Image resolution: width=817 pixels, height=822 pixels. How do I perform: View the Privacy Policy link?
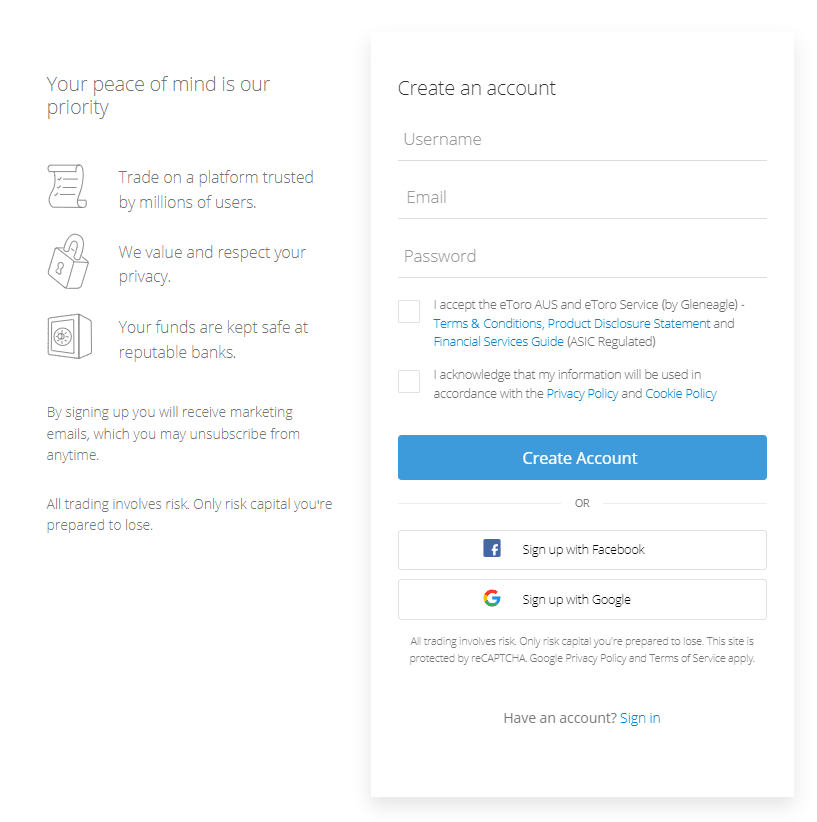(x=582, y=394)
